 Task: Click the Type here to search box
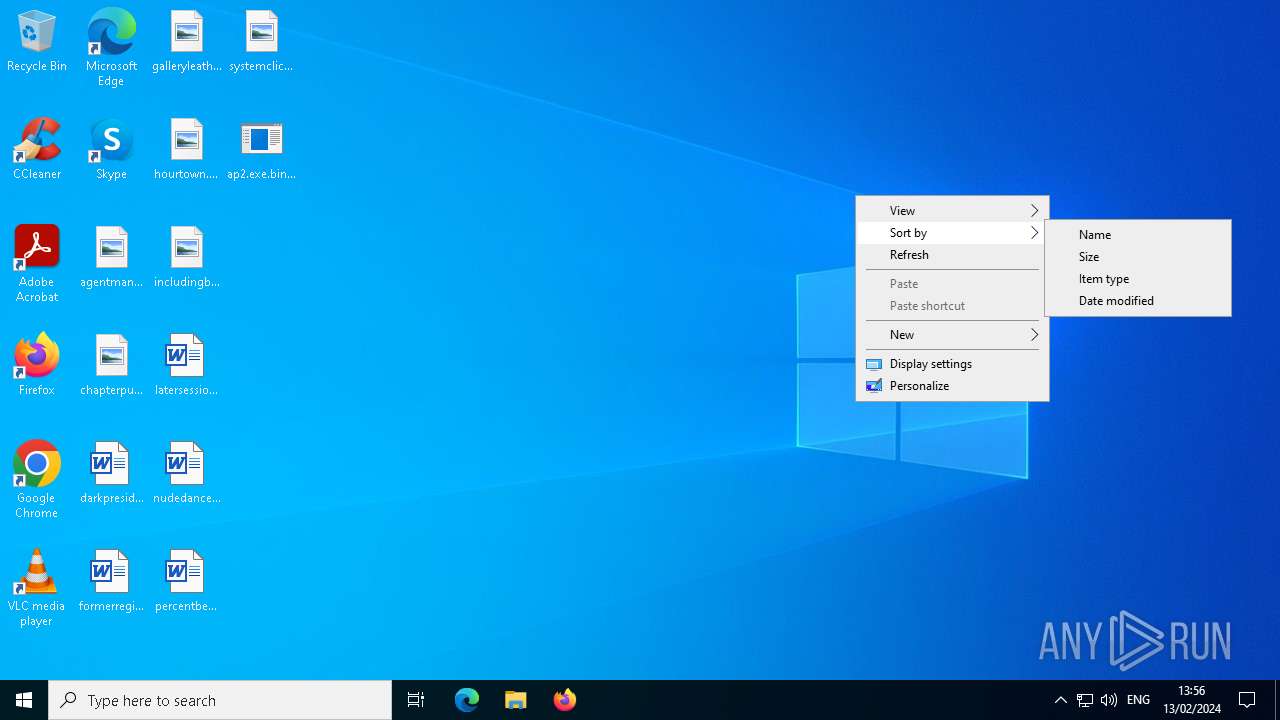point(220,700)
